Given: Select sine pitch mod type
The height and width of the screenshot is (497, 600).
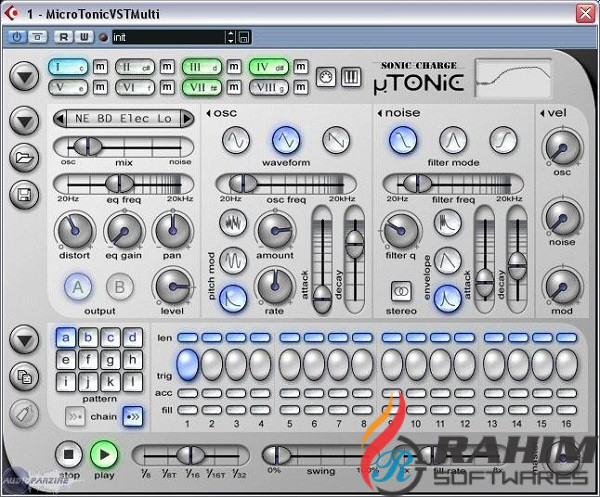Looking at the screenshot, I should click(x=233, y=261).
